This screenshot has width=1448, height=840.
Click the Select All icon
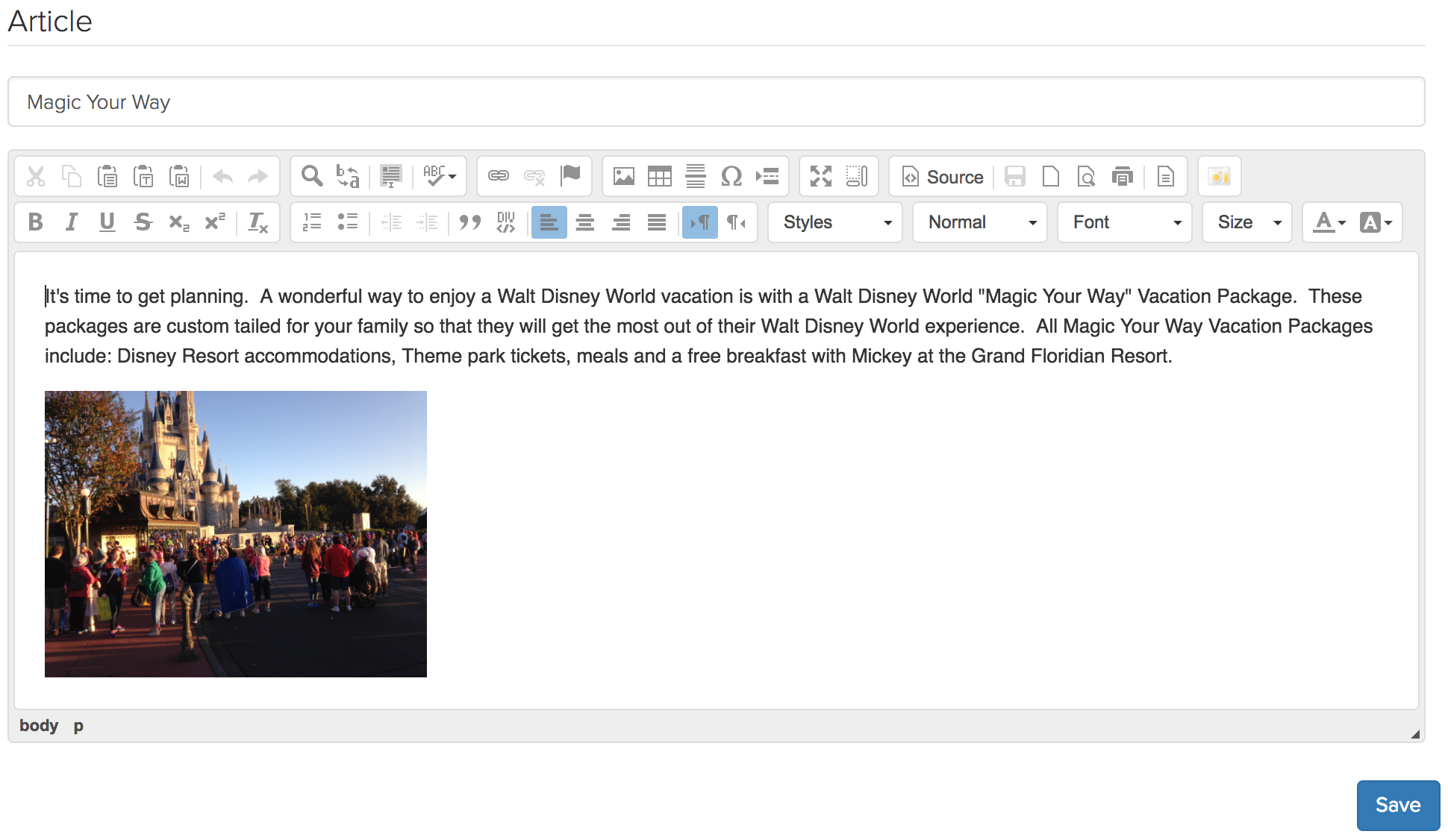click(391, 177)
